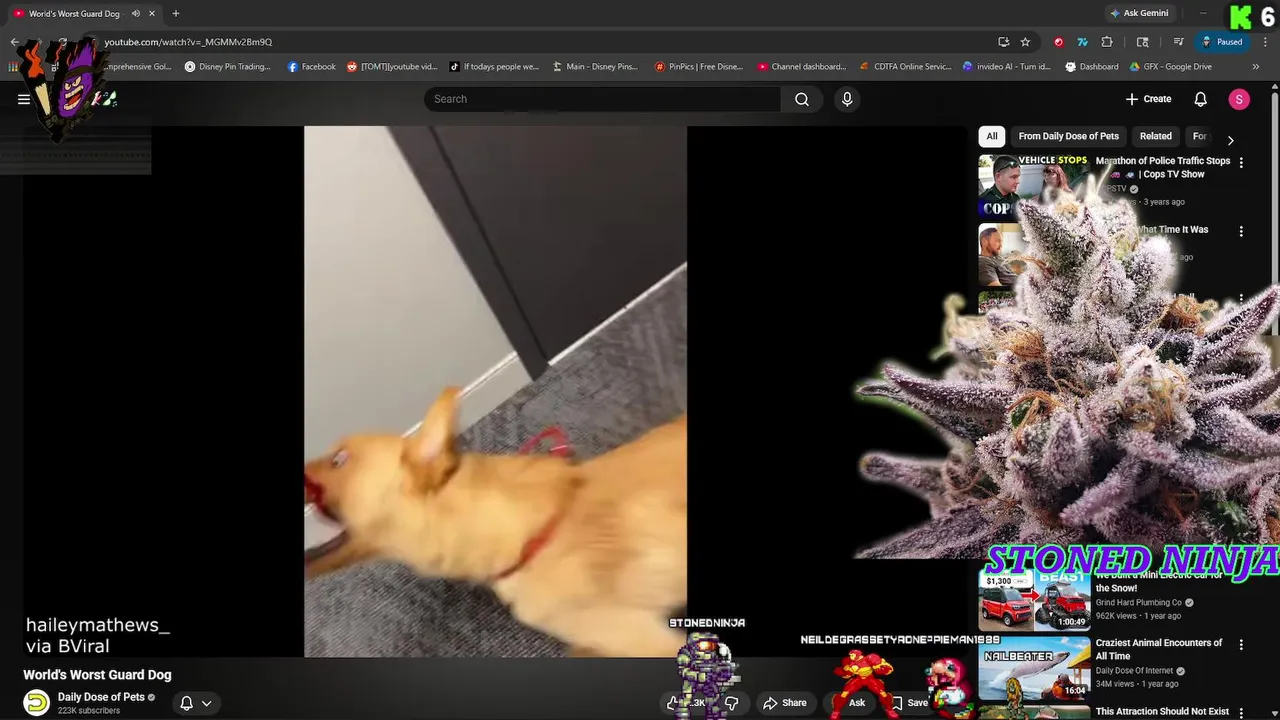Viewport: 1280px width, 720px height.
Task: Open the account avatar menu
Action: coord(1239,99)
